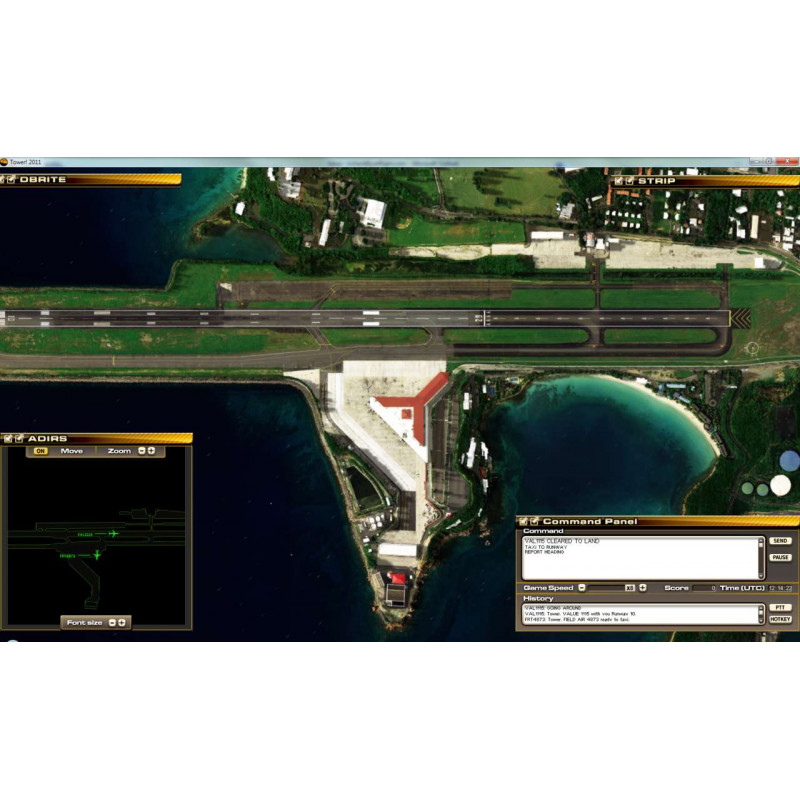
Task: Toggle the ADIRS ON switch
Action: point(40,451)
